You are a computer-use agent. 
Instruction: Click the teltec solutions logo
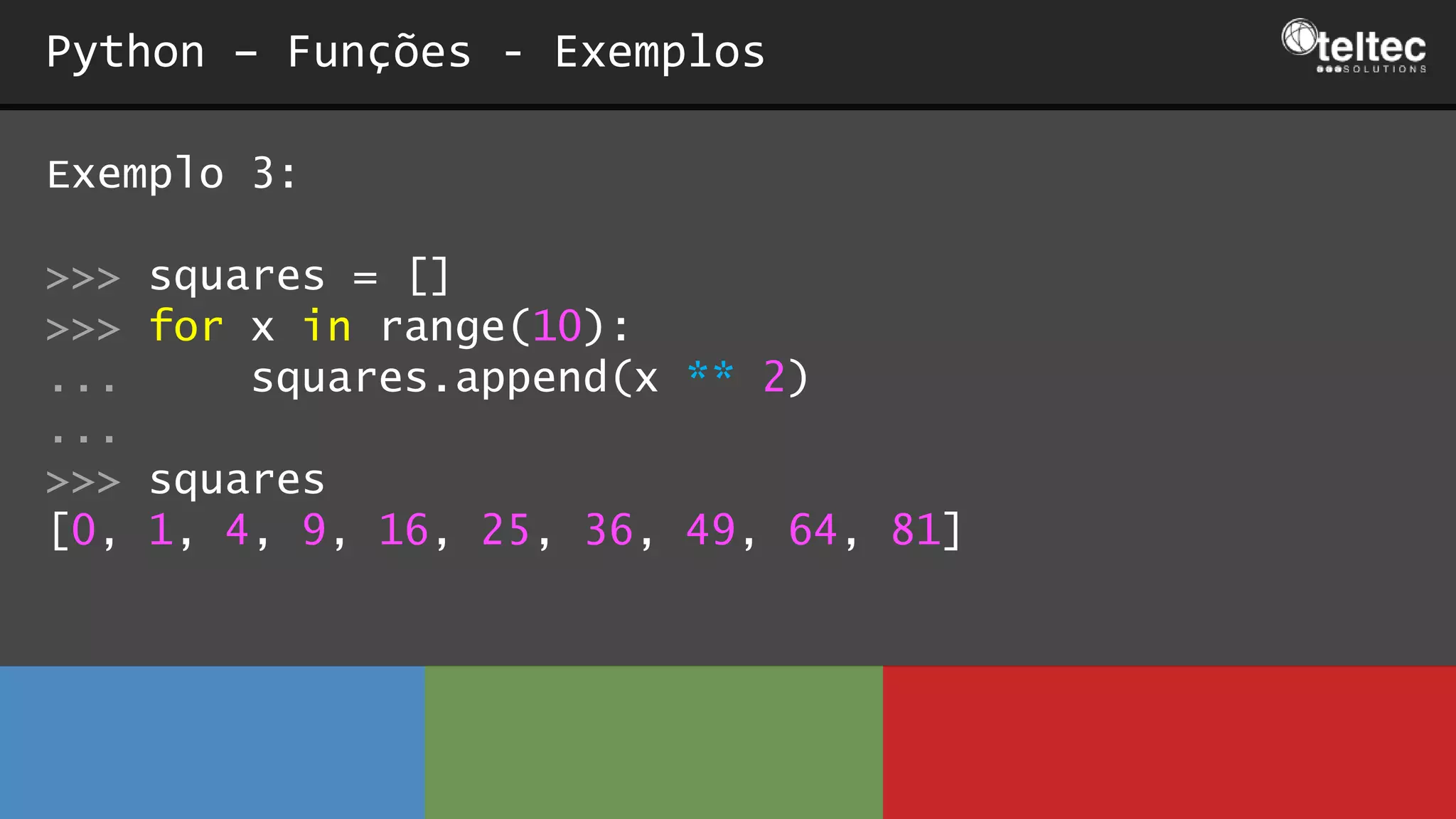coord(1354,46)
